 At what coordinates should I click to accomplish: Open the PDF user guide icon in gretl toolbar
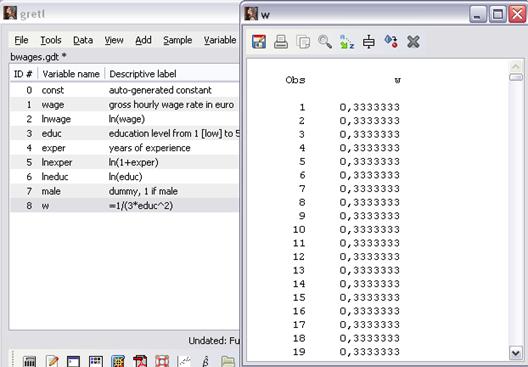[x=140, y=361]
